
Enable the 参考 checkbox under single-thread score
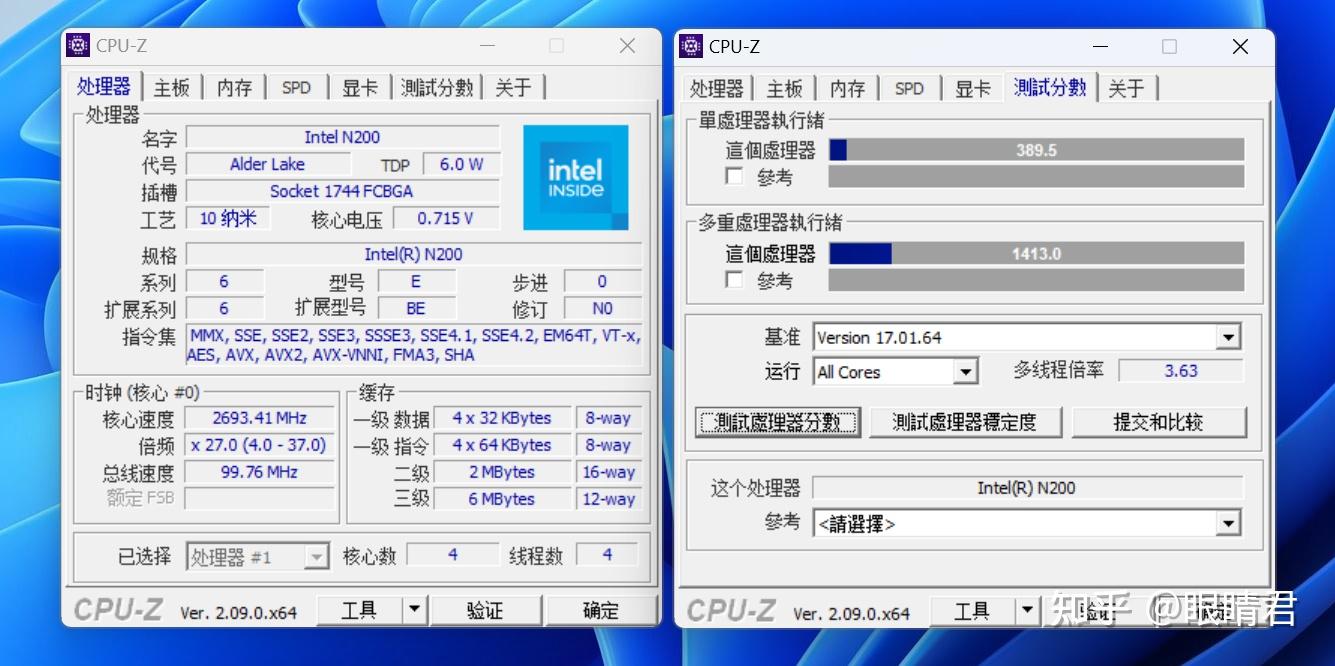732,176
